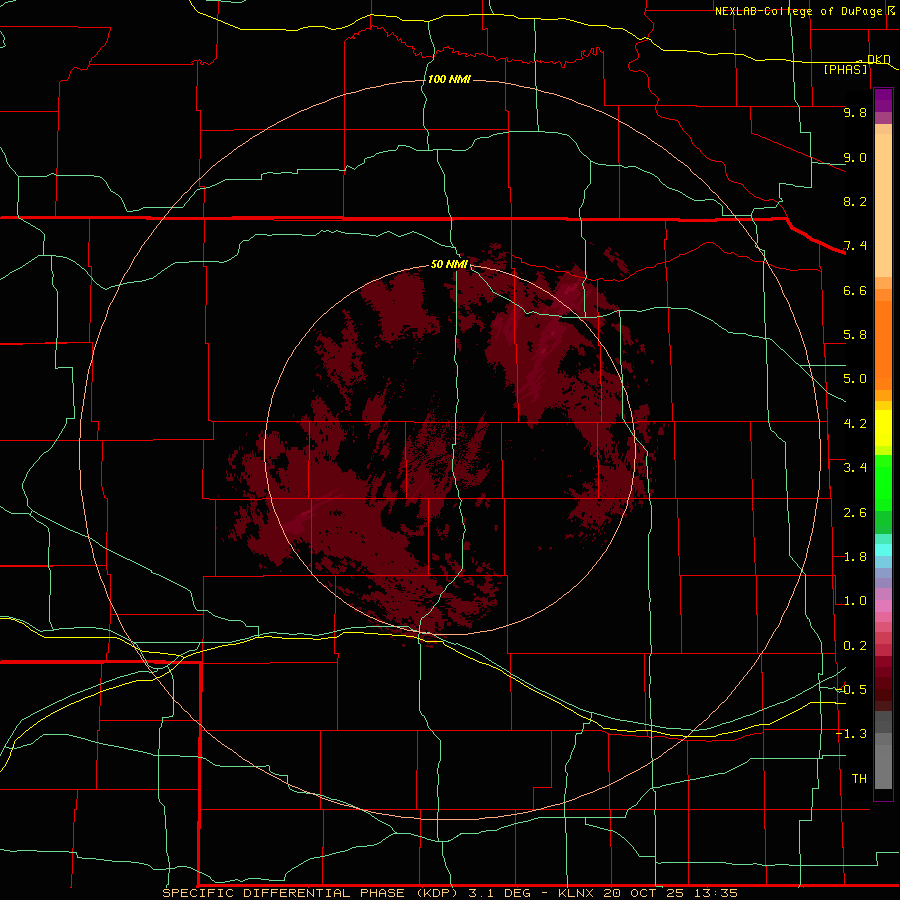Click the 4.2 scale label
900x900 pixels.
pos(855,424)
